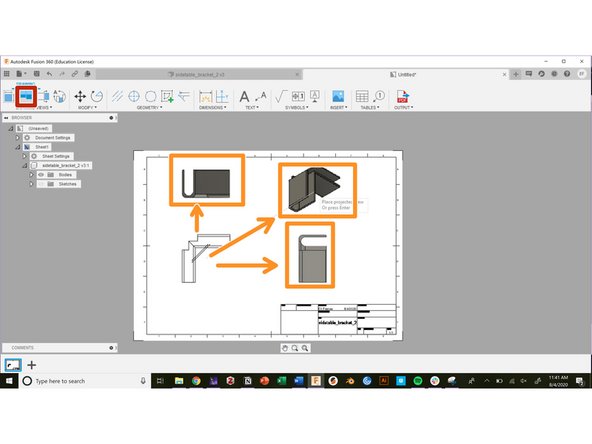This screenshot has width=592, height=444.
Task: Select the Zoom Window tool
Action: tap(294, 348)
